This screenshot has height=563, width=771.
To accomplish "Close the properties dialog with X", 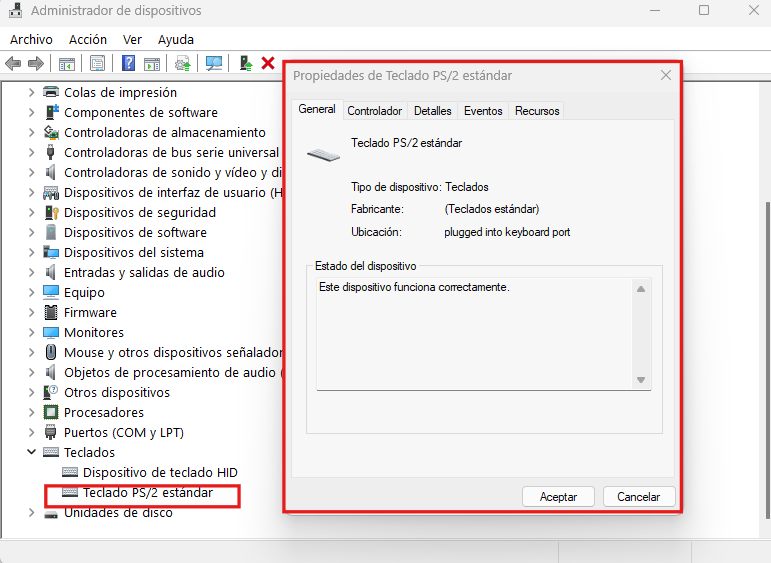I will click(666, 75).
